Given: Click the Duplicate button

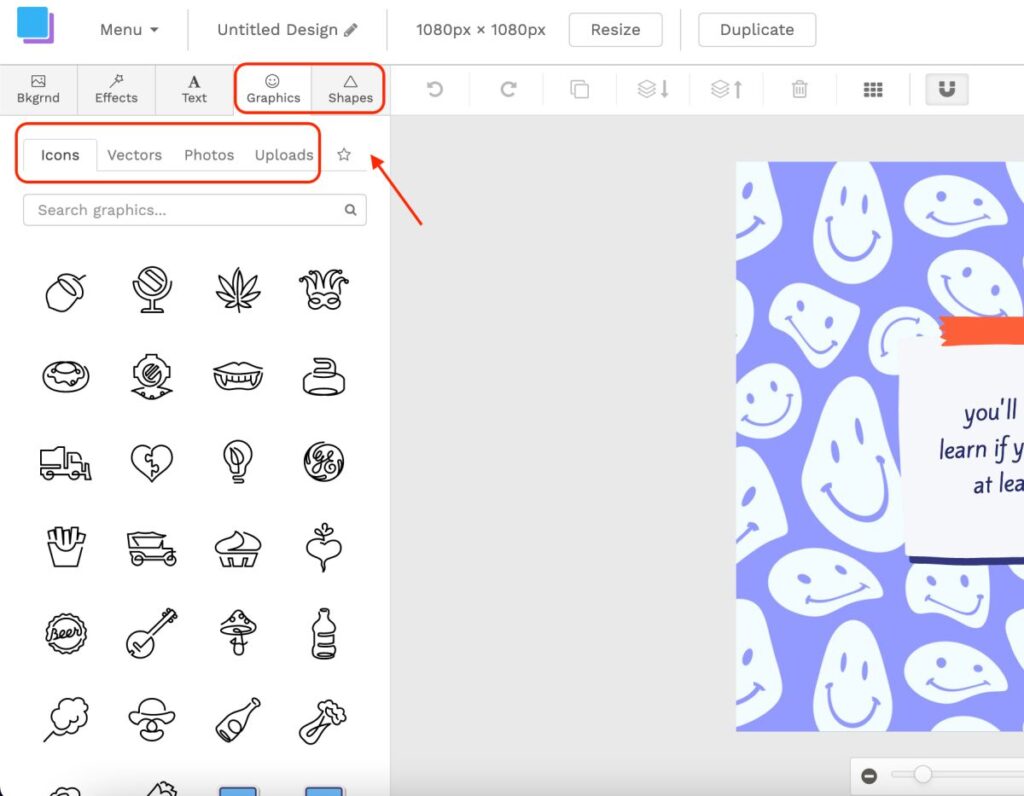Looking at the screenshot, I should (757, 29).
